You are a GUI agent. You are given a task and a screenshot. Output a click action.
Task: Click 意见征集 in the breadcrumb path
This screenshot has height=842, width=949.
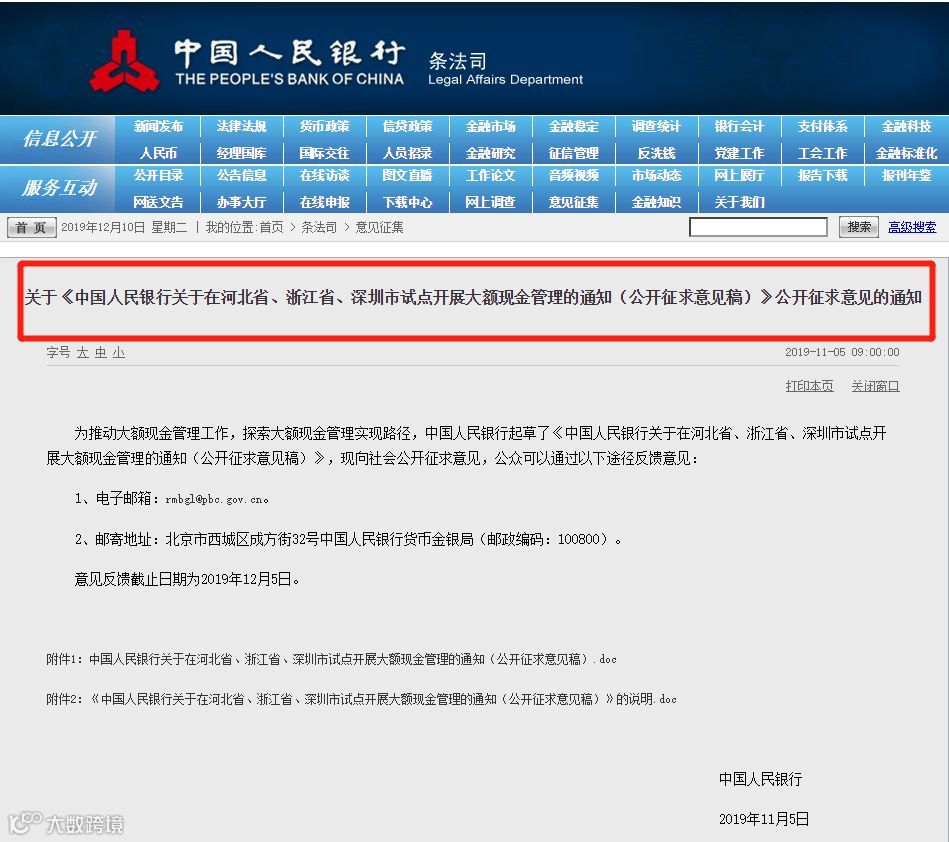(379, 228)
